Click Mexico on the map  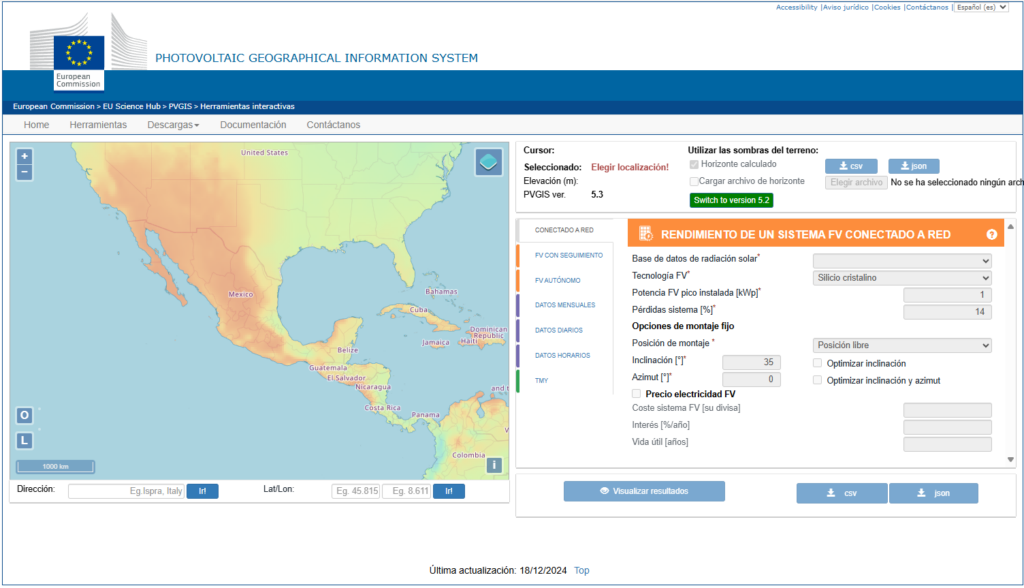tap(240, 295)
